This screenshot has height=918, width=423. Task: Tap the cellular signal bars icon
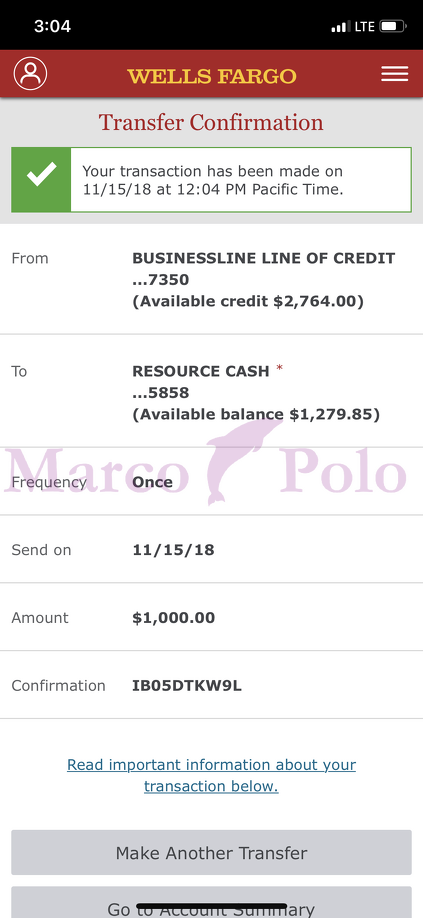click(341, 26)
